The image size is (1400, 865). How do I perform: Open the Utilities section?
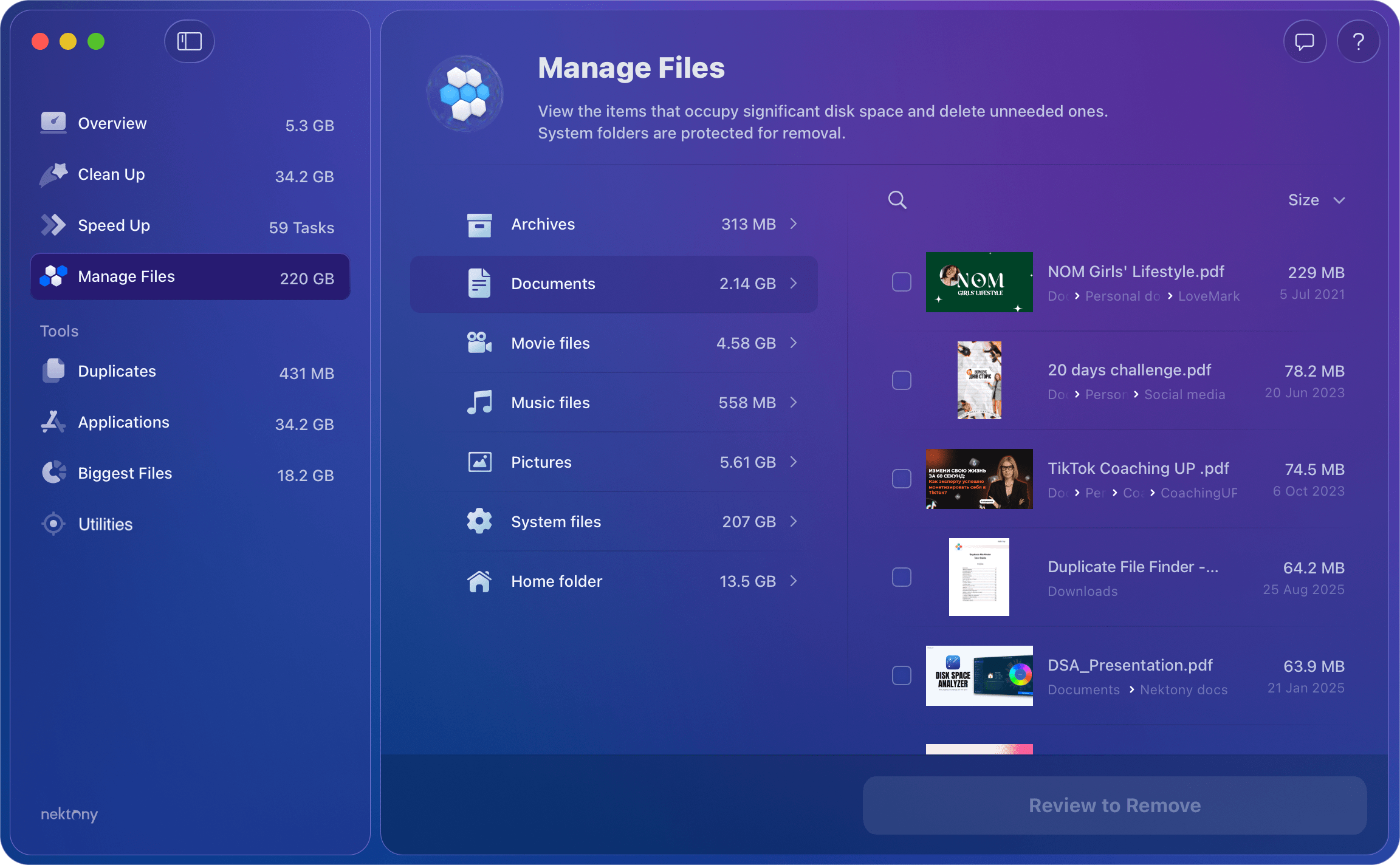tap(105, 524)
